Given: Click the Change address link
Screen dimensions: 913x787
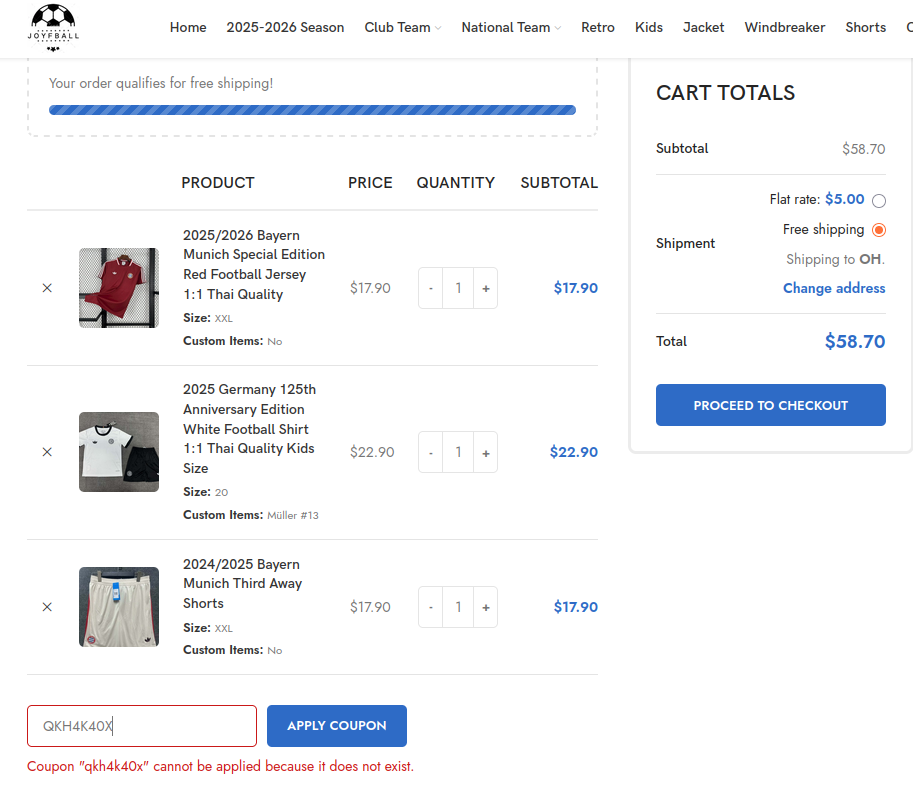Looking at the screenshot, I should point(834,288).
